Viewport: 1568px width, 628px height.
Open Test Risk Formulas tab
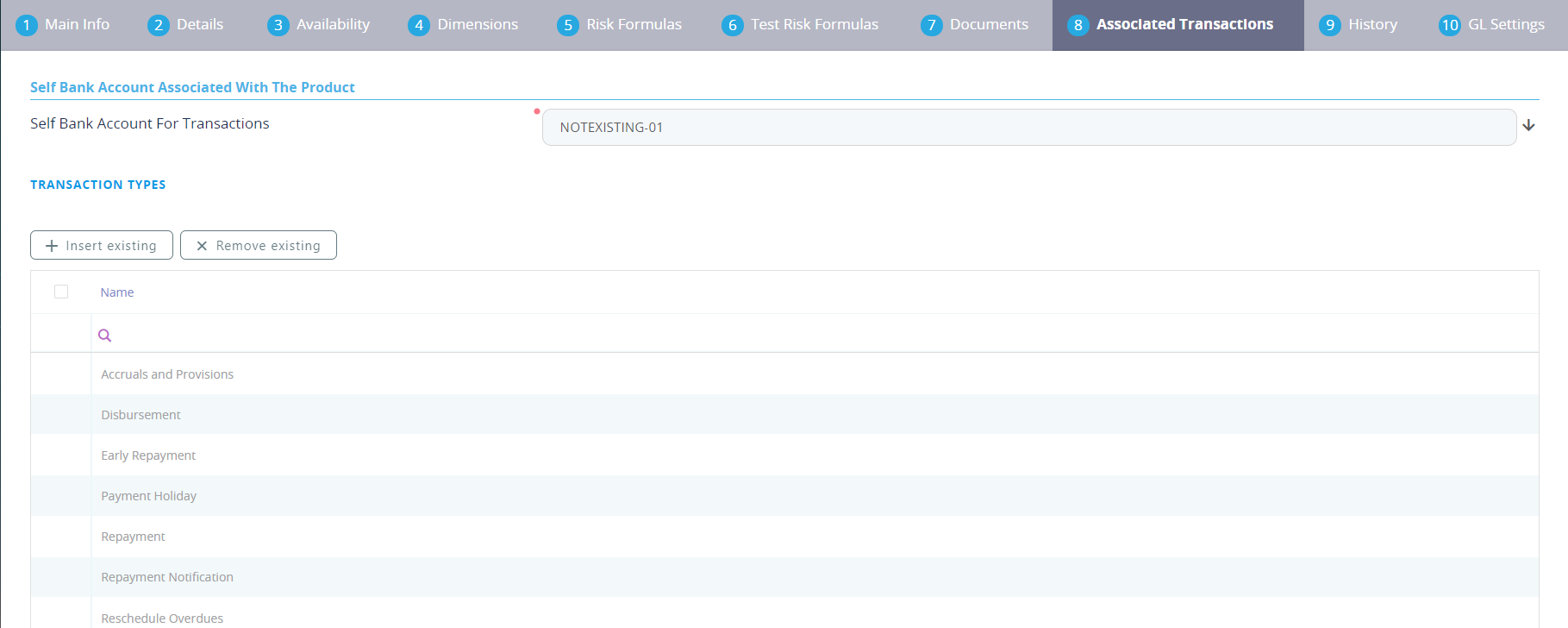(x=801, y=25)
